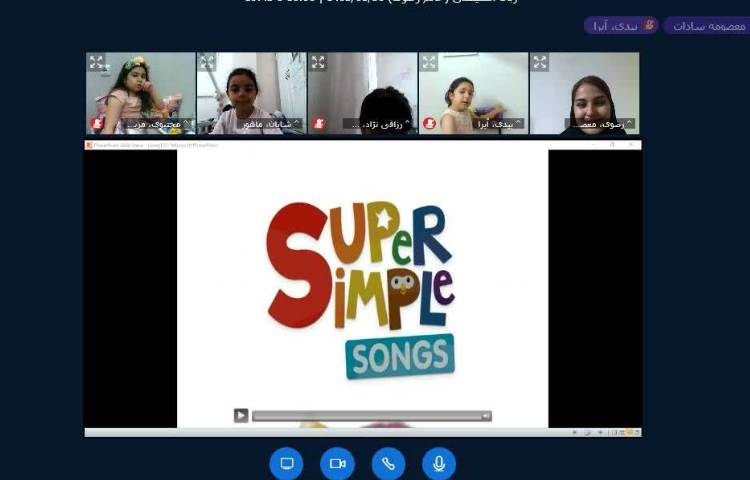
Task: Click the red muted-mic icon on the رزاقی نژاد tile
Action: click(319, 124)
